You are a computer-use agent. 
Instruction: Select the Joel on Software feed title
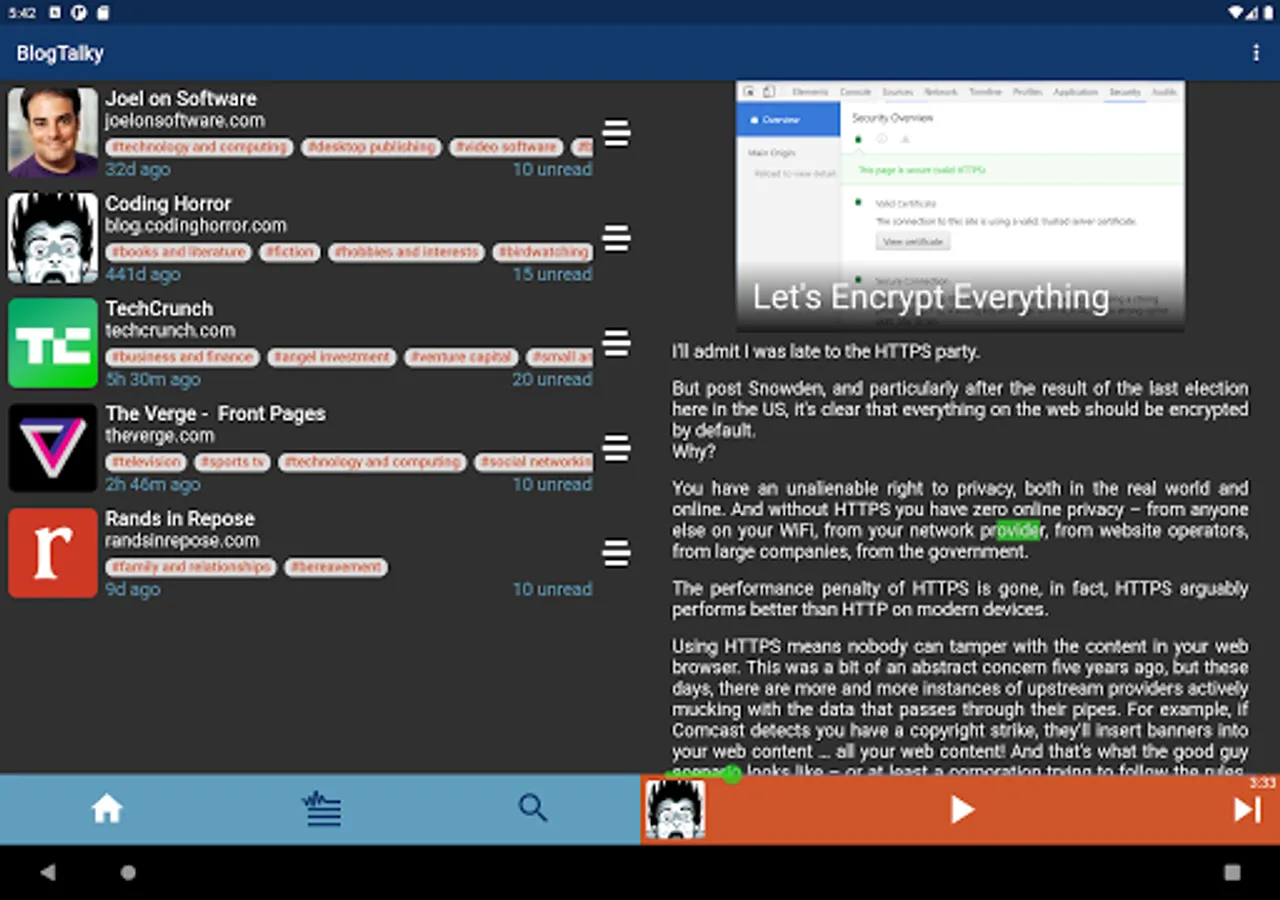coord(181,99)
